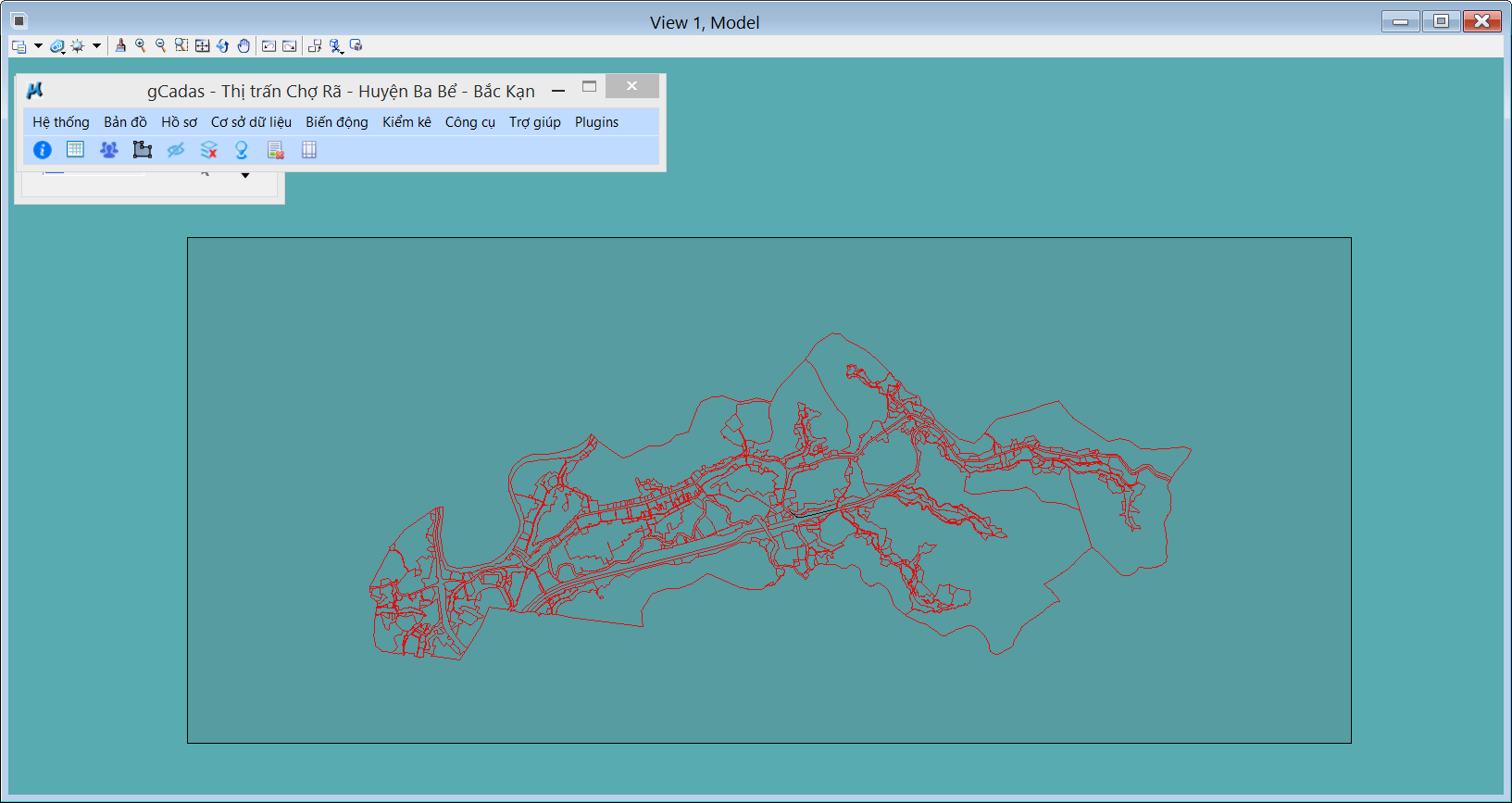Select the Pan View hand tool
Image resolution: width=1512 pixels, height=803 pixels.
click(x=244, y=45)
